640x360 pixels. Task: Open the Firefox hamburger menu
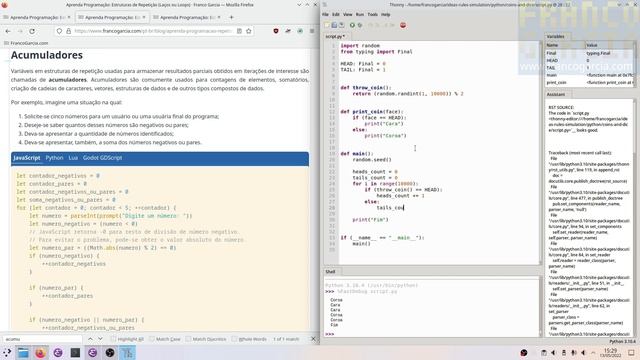312,31
